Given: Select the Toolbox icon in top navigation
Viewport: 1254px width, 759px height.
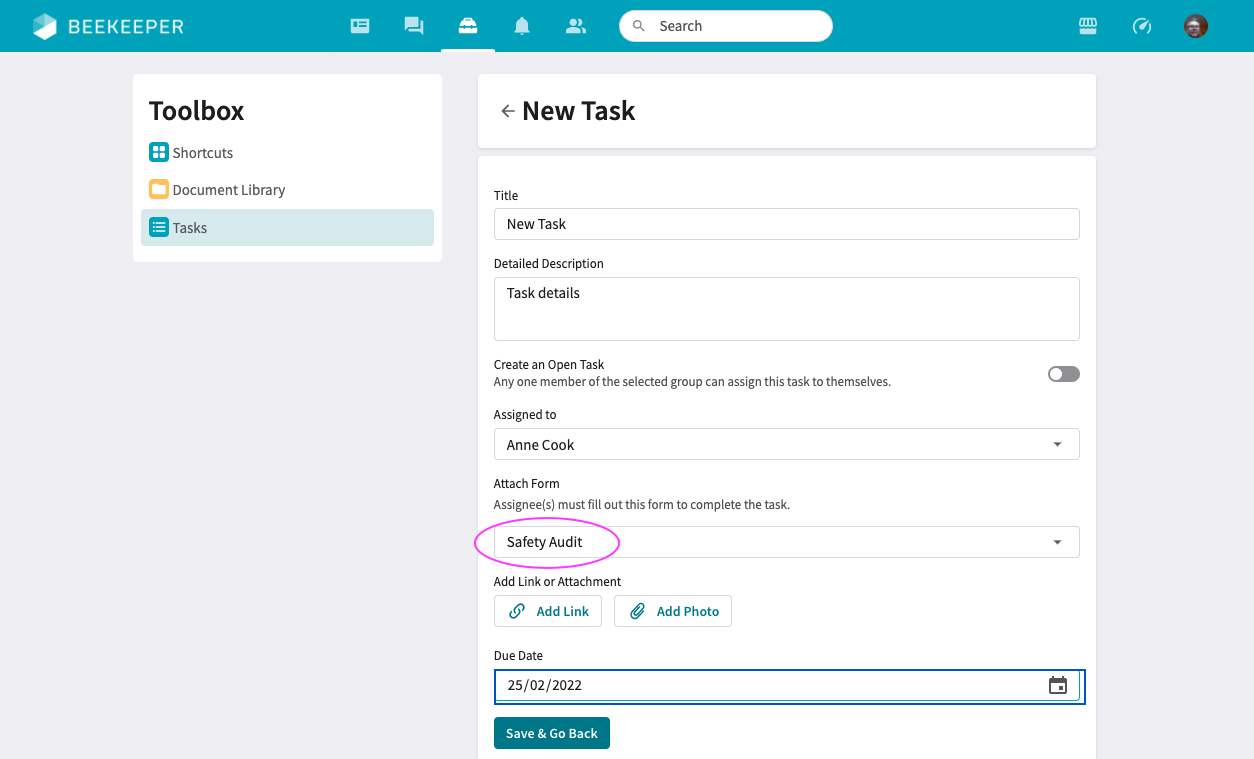Looking at the screenshot, I should tap(468, 26).
